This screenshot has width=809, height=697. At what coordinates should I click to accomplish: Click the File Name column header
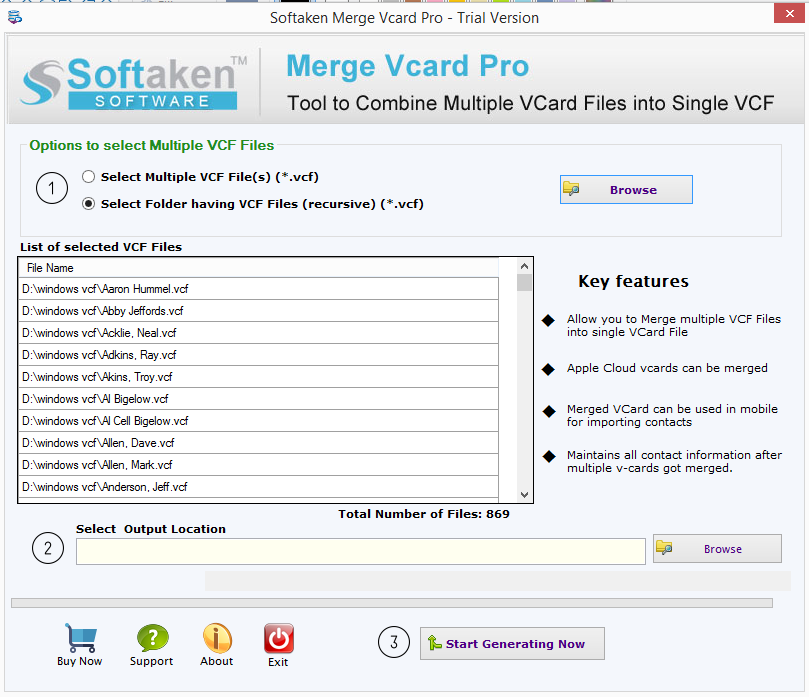[x=258, y=268]
